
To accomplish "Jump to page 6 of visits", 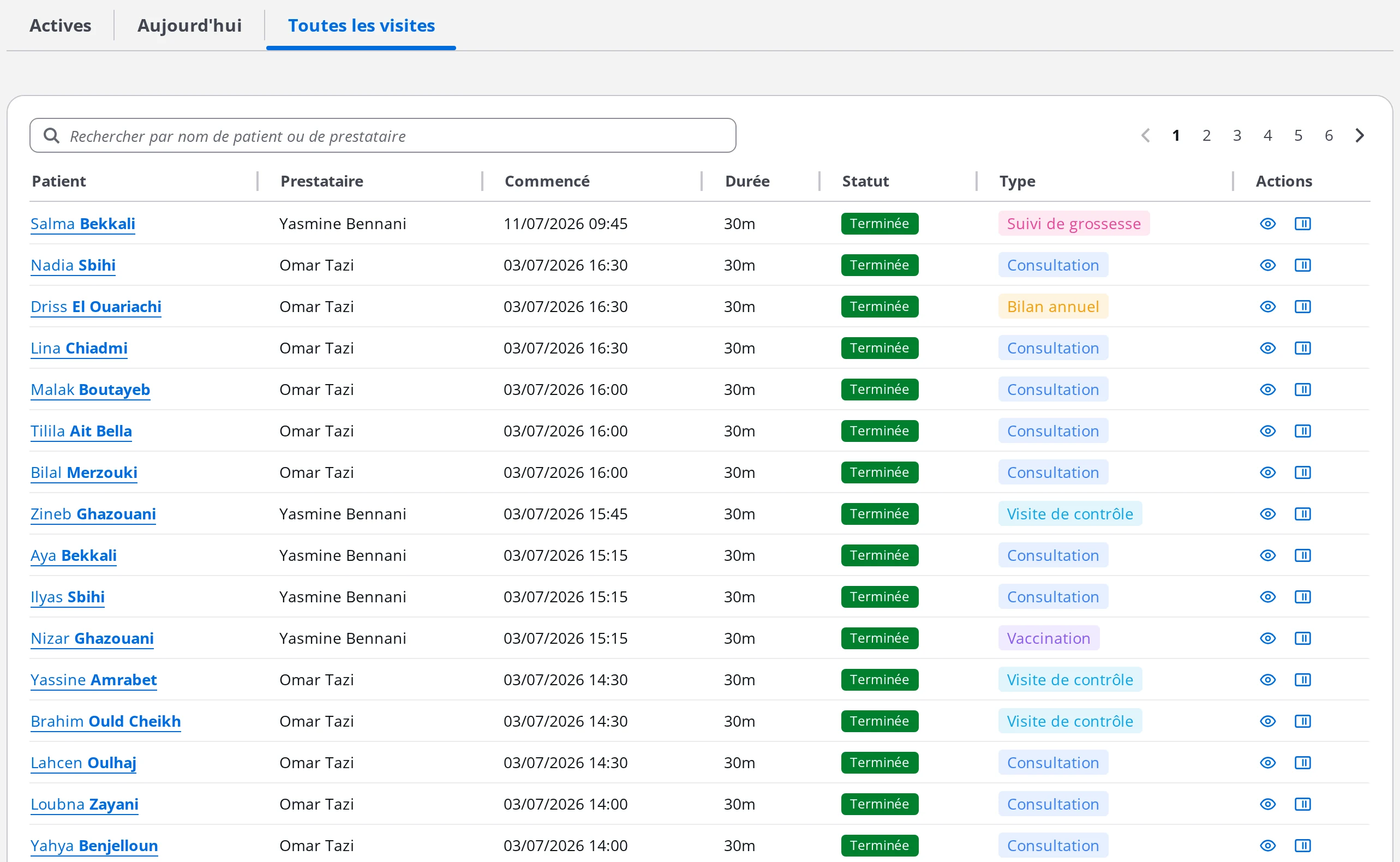I will [1329, 136].
